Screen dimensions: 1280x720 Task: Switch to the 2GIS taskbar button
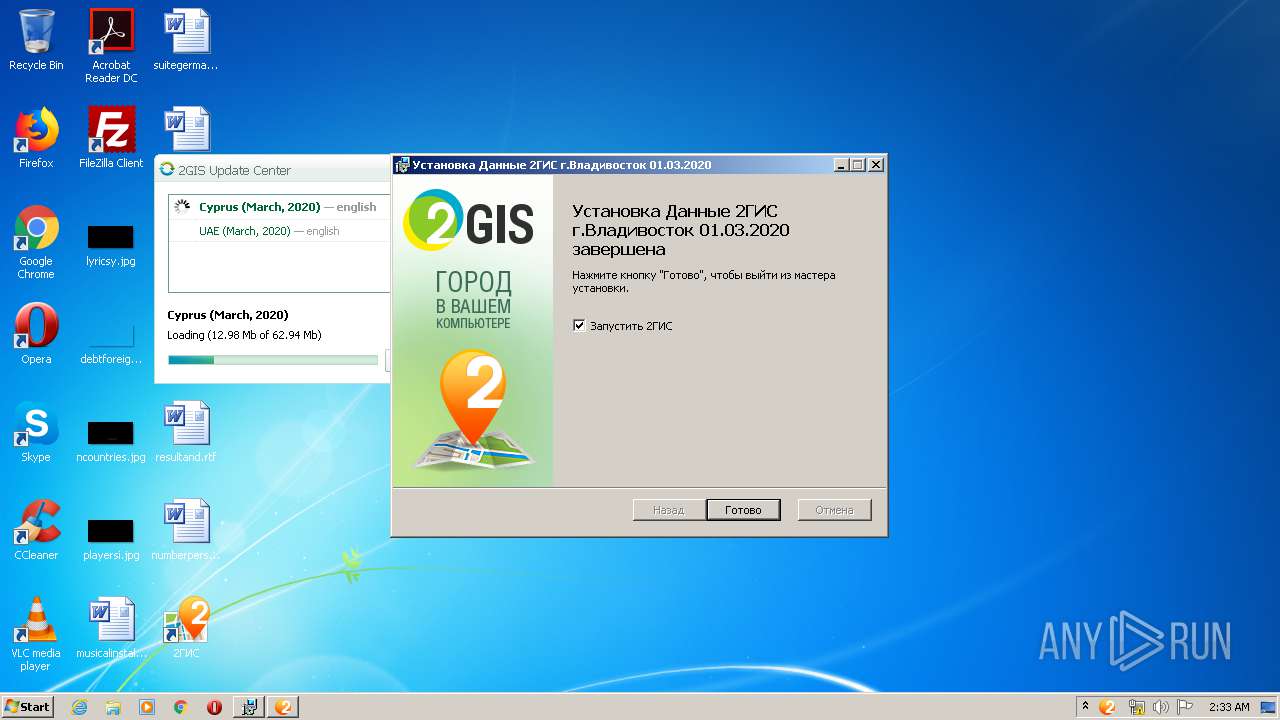284,707
